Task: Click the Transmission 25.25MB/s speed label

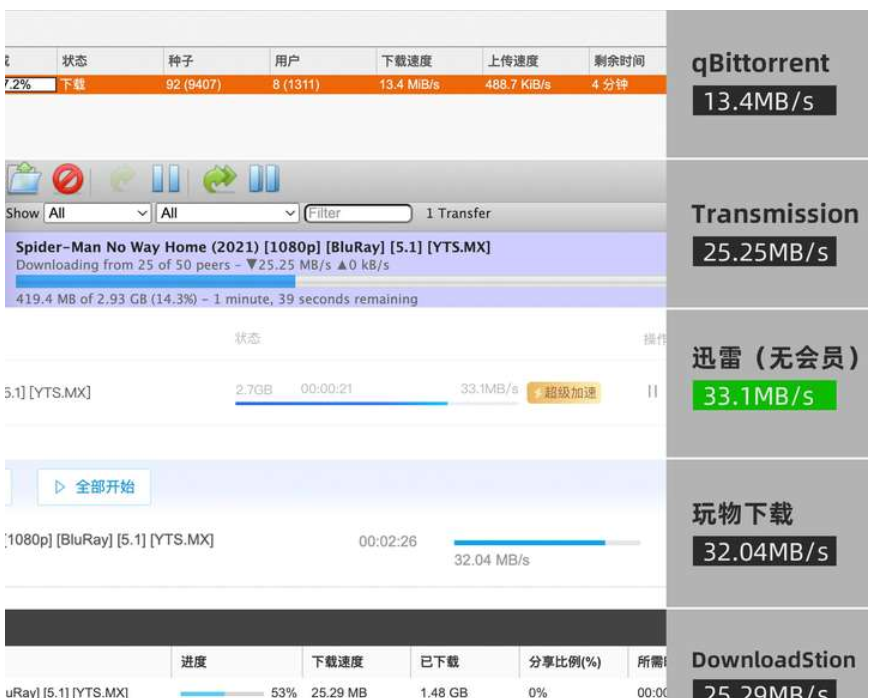Action: 764,252
